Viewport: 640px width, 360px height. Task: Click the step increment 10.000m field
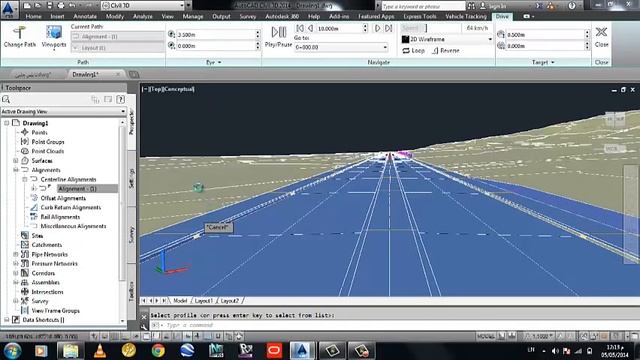(340, 29)
